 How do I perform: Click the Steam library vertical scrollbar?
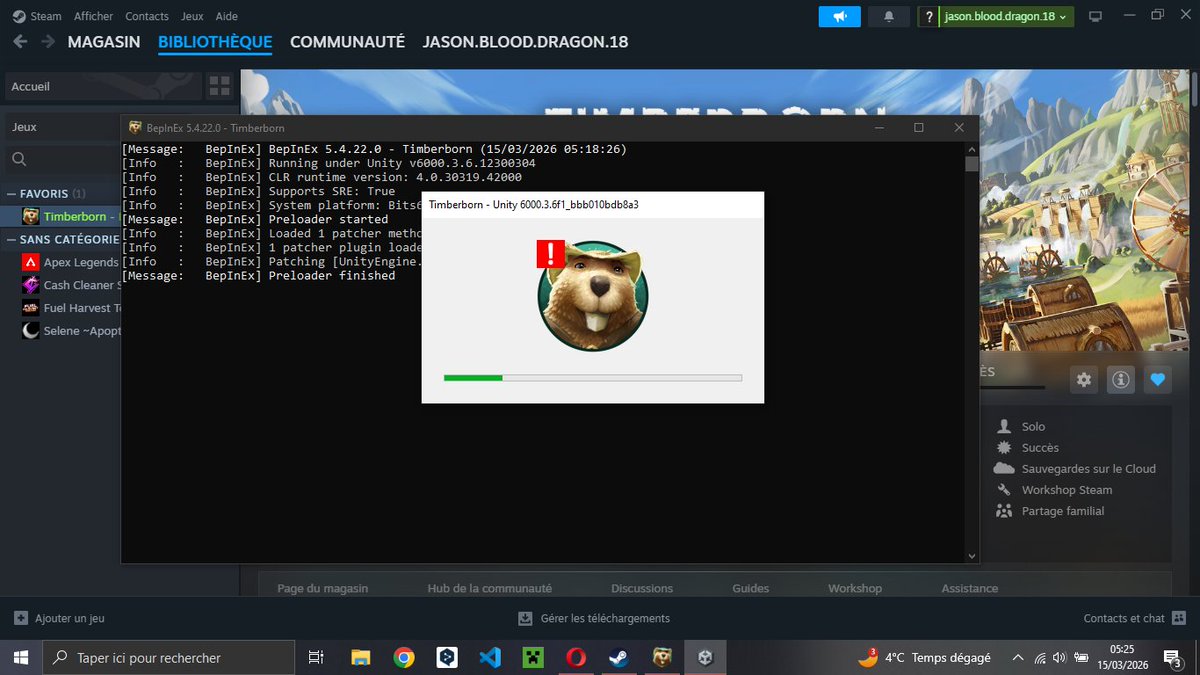point(1194,90)
